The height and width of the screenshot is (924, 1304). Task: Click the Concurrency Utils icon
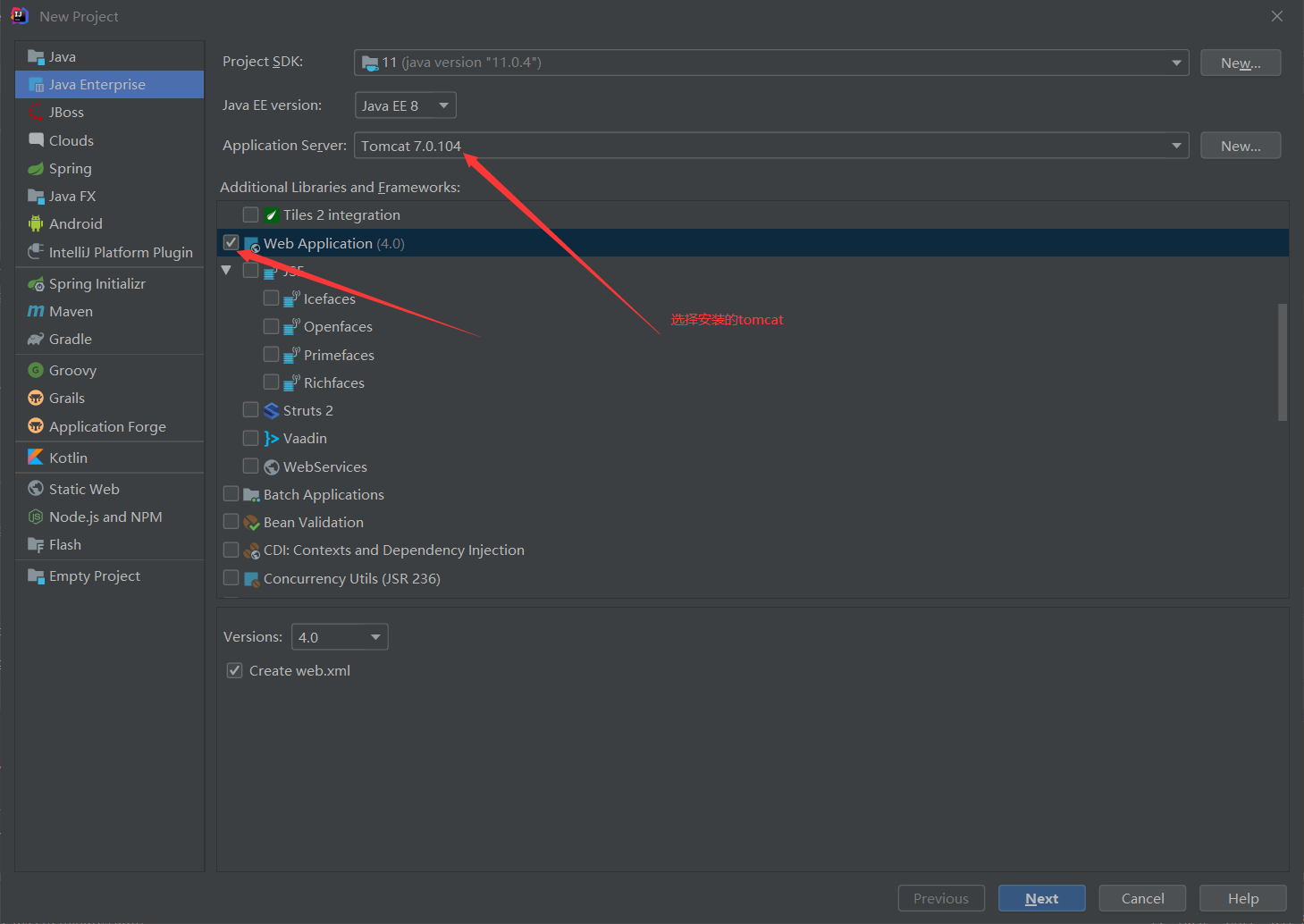252,579
